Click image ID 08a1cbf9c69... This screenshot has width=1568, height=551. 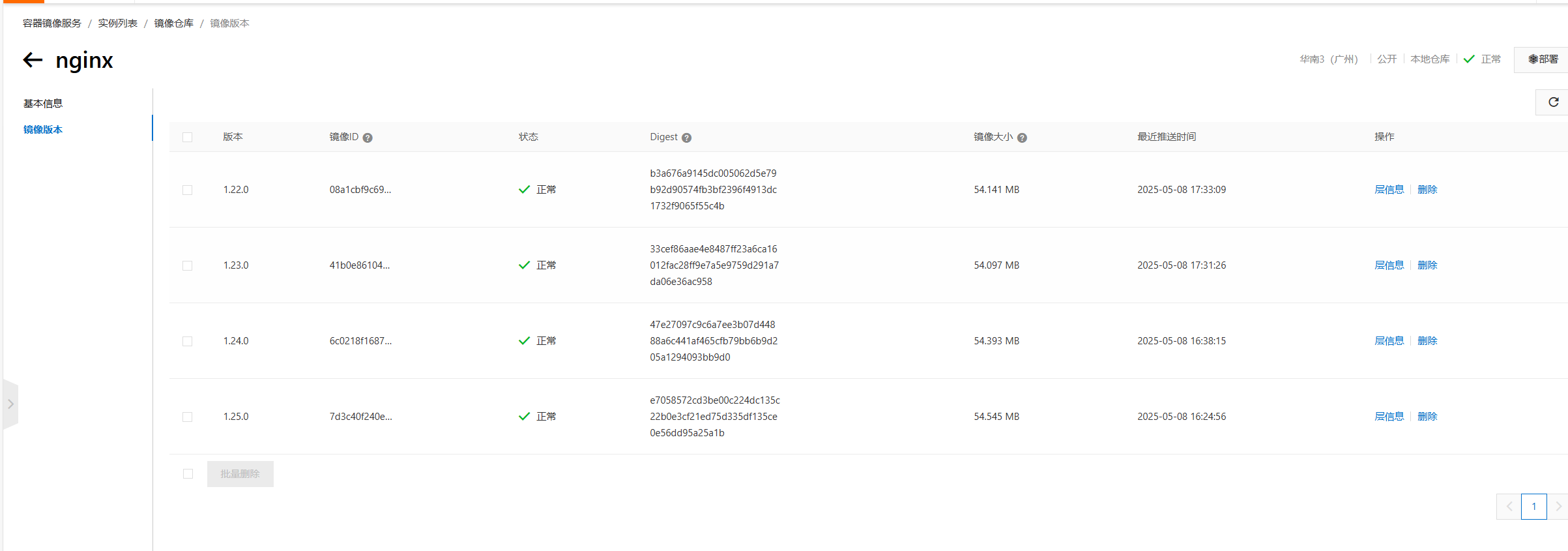tap(360, 190)
